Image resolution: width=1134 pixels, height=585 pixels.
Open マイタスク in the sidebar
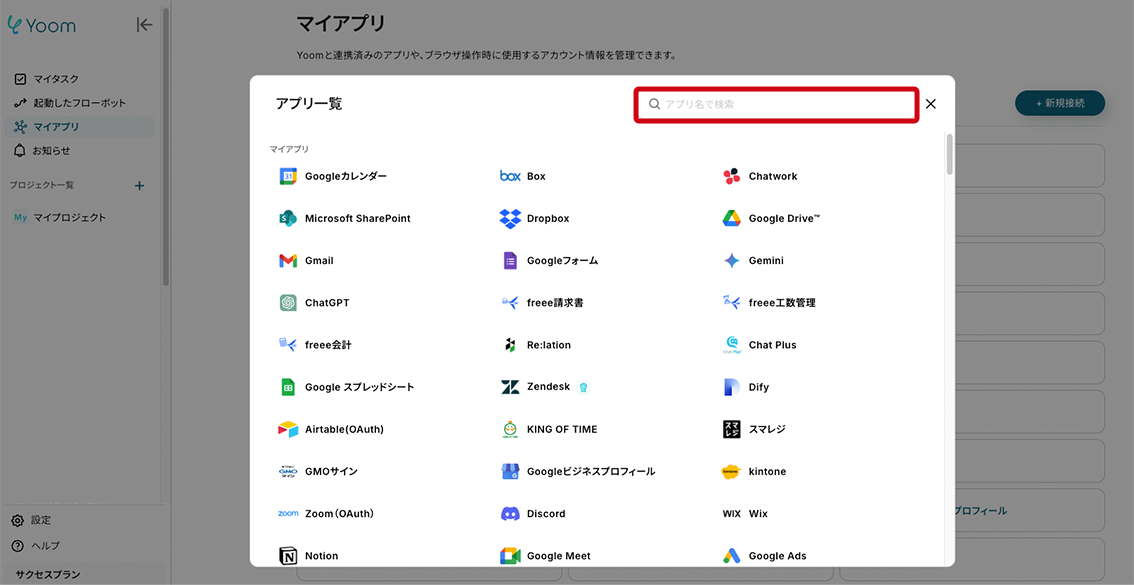56,79
